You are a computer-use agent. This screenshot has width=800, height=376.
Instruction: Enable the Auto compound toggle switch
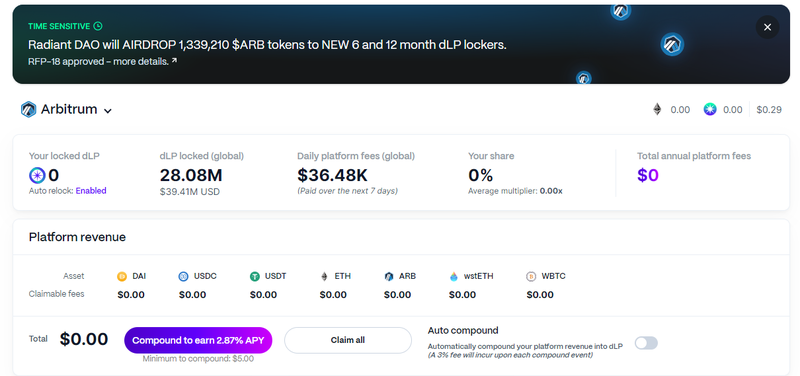[646, 343]
